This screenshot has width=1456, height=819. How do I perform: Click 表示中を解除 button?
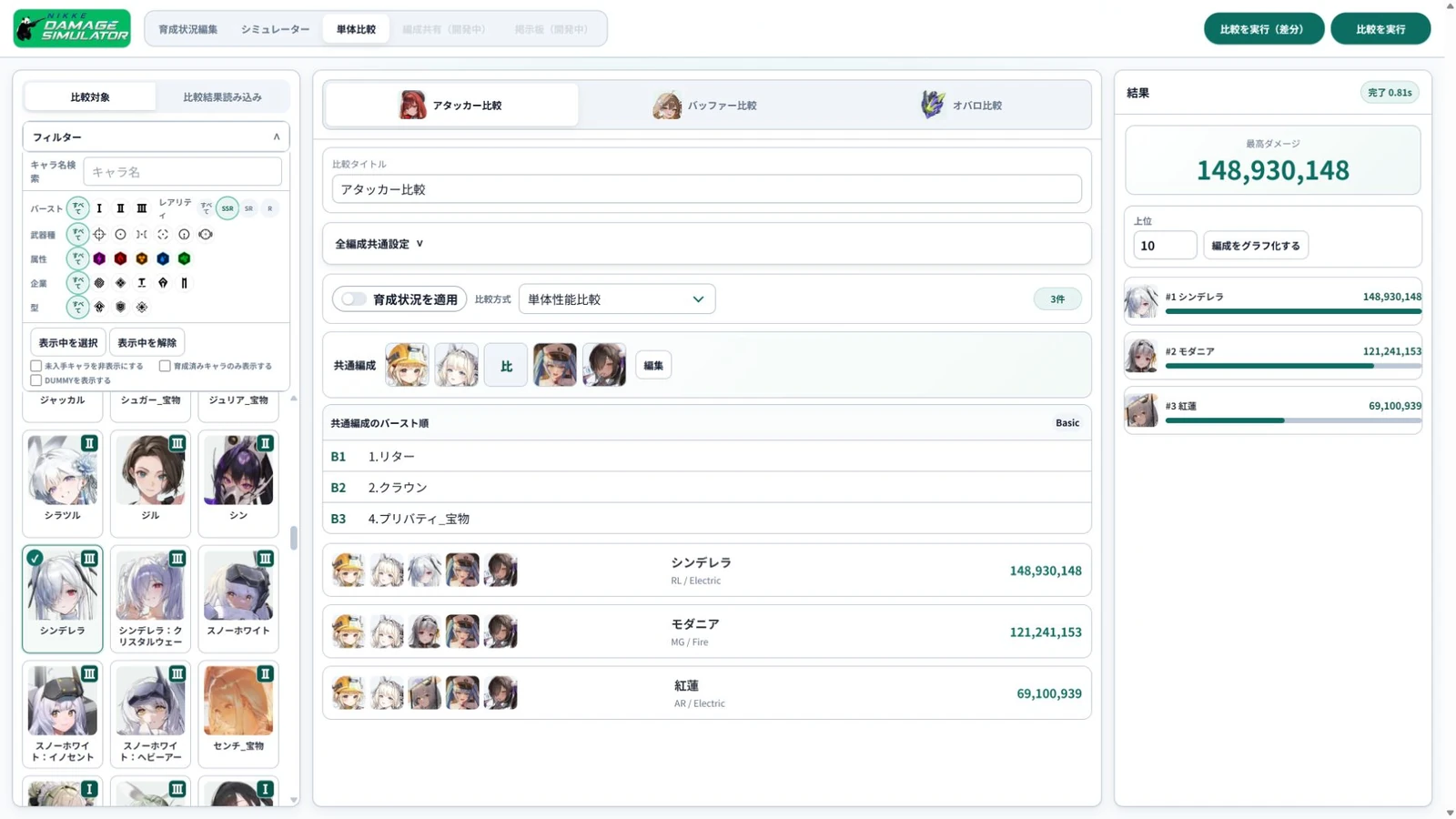(x=147, y=343)
